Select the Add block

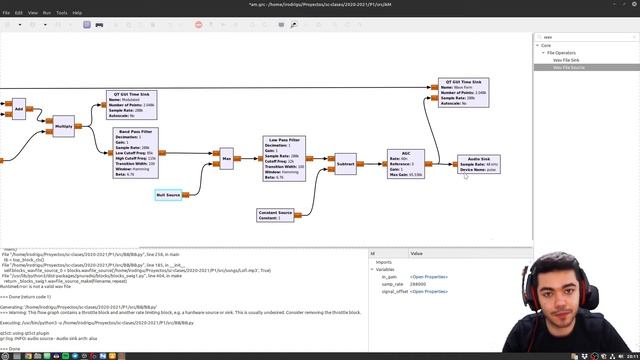click(19, 109)
